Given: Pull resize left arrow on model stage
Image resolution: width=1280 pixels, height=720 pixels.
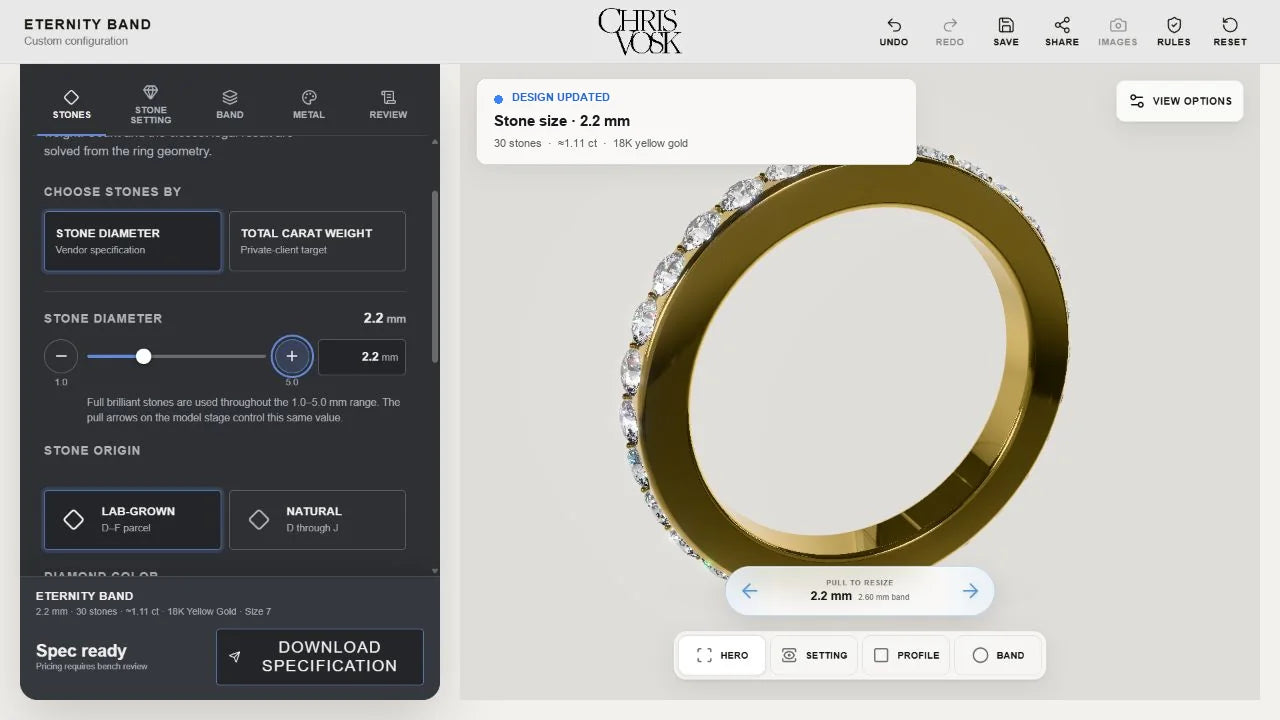Looking at the screenshot, I should (x=749, y=591).
